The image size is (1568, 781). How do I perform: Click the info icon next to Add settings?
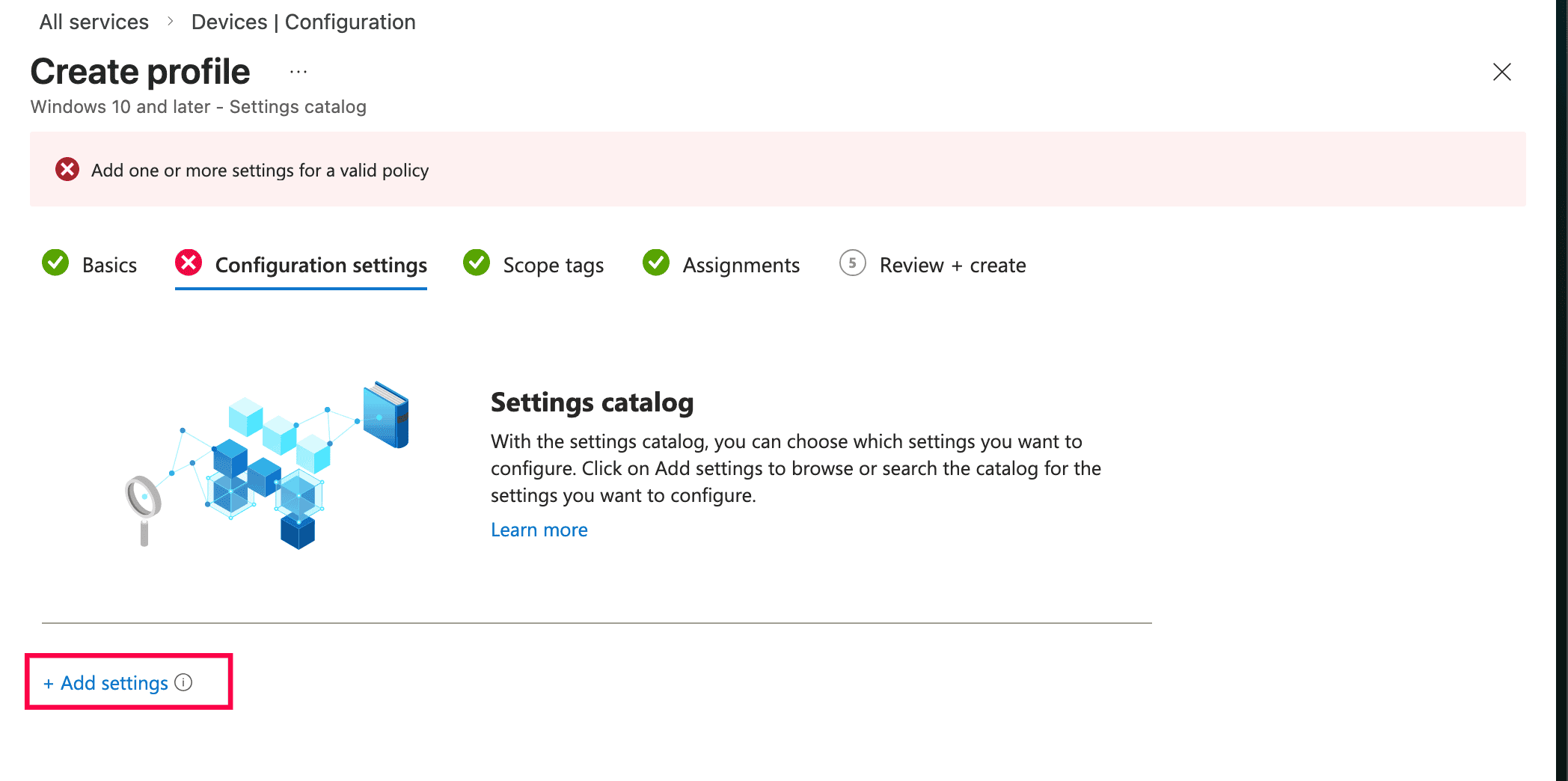tap(184, 682)
